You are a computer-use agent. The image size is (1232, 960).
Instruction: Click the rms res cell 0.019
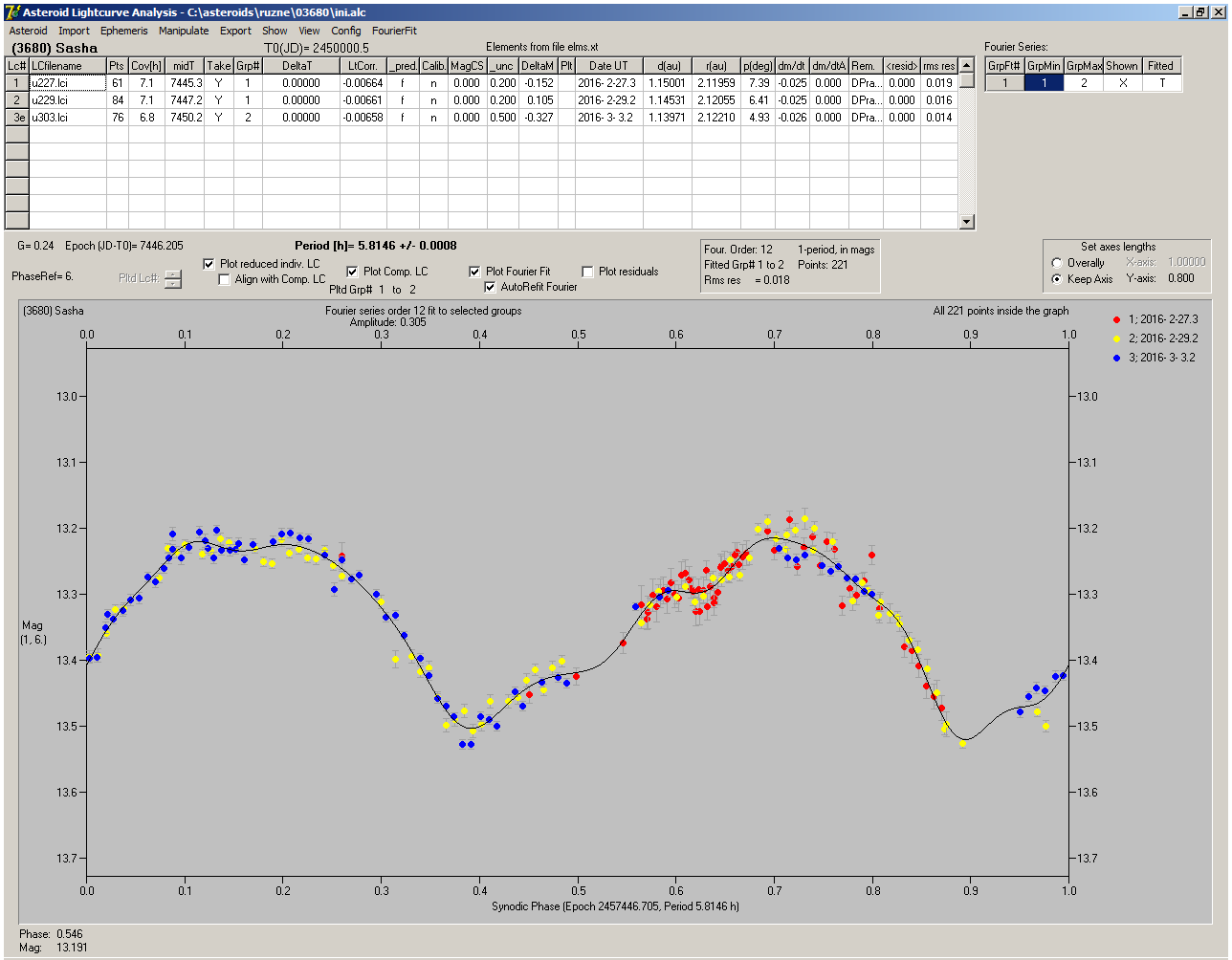tap(938, 83)
